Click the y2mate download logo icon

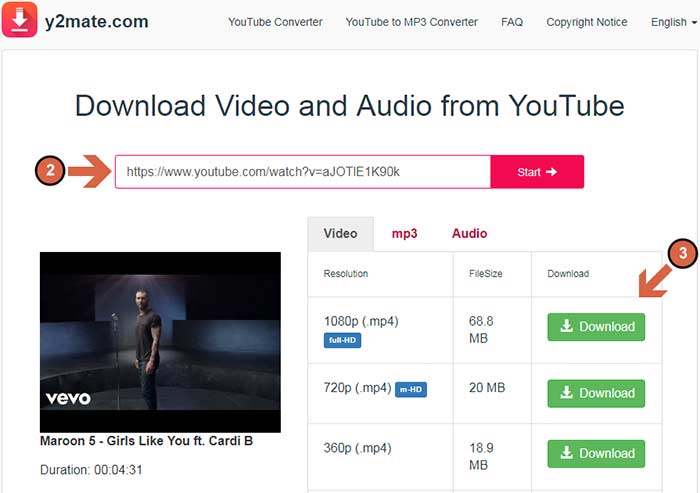tap(19, 20)
